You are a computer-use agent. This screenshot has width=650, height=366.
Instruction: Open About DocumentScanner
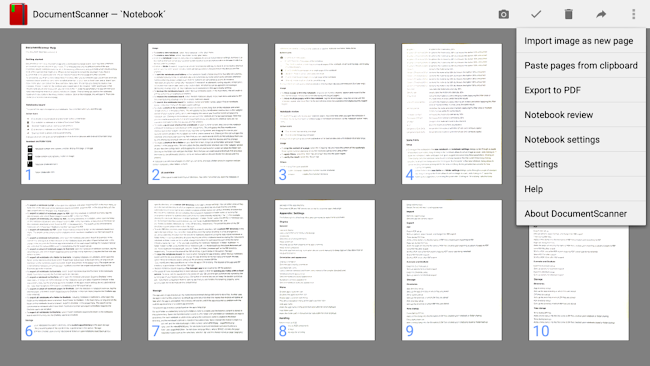click(x=581, y=213)
